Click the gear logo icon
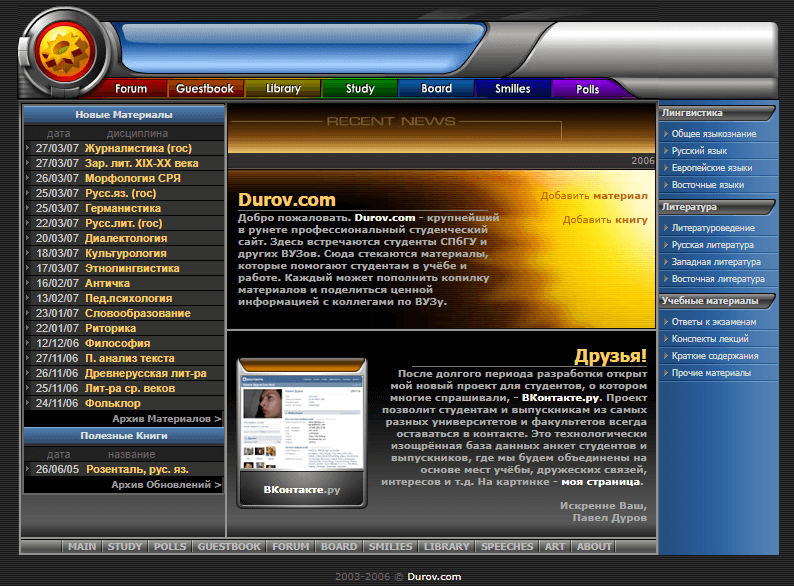 point(66,50)
